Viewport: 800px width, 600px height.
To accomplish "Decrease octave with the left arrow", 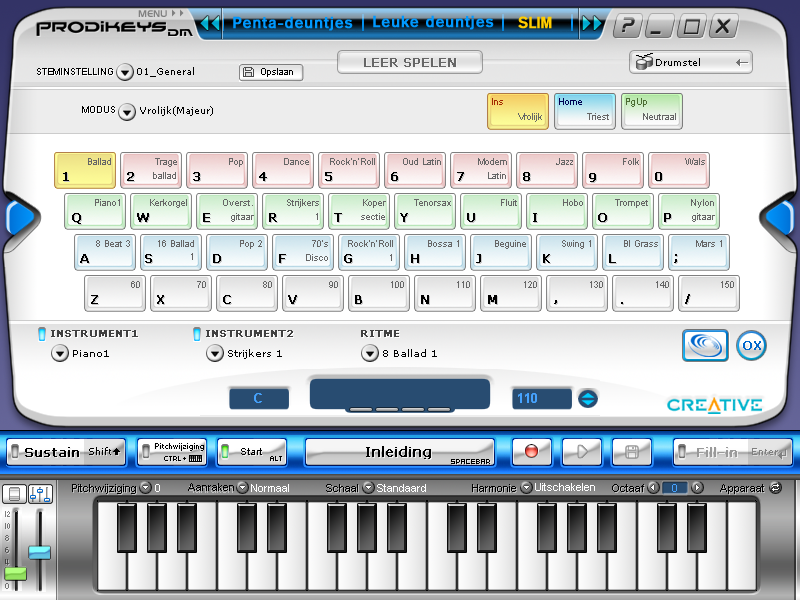I will [x=653, y=488].
